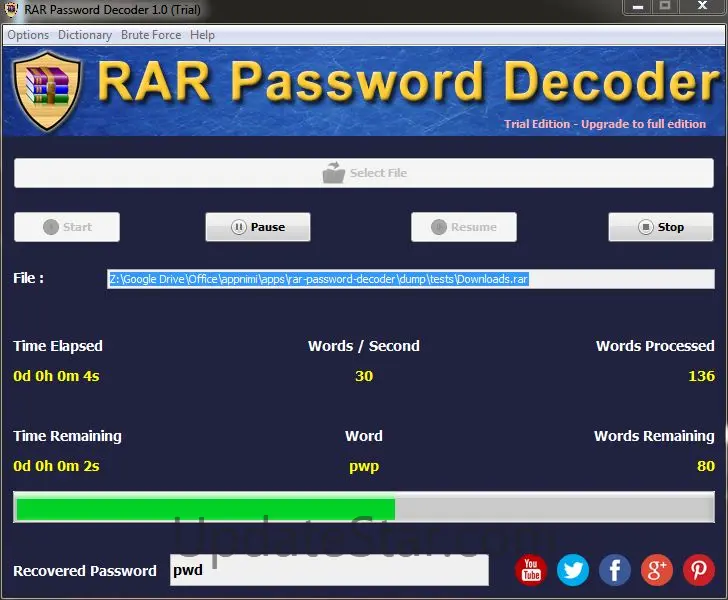Image resolution: width=728 pixels, height=600 pixels.
Task: Open the YouTube social icon
Action: tap(531, 570)
